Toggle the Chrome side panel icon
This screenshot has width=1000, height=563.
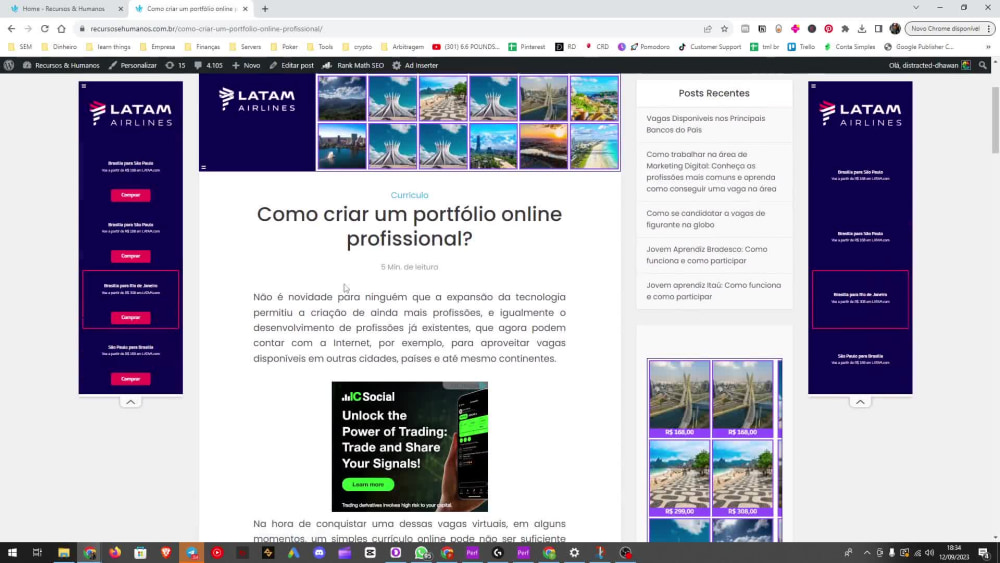(x=878, y=29)
